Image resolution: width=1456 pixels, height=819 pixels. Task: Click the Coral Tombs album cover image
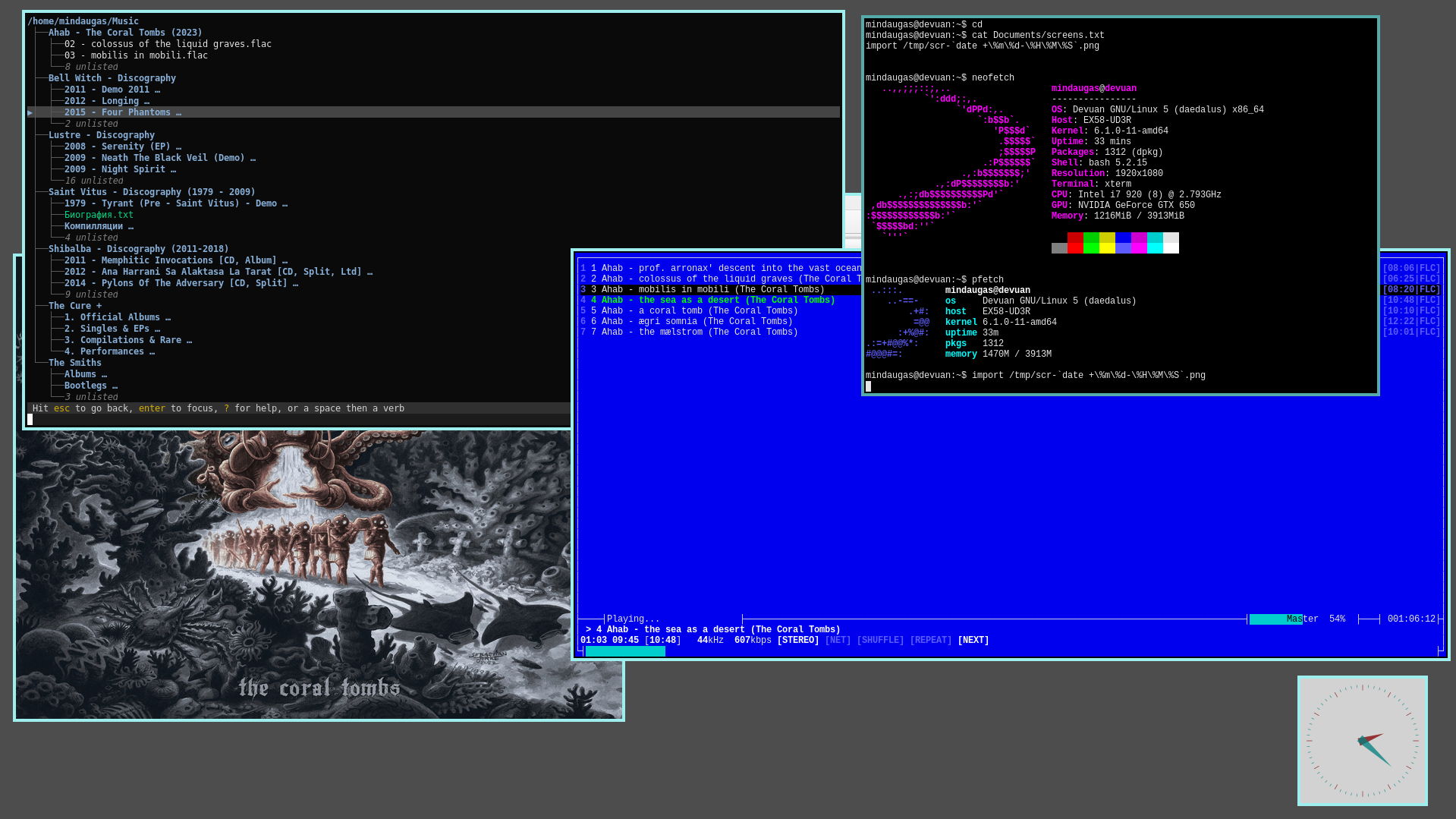319,575
